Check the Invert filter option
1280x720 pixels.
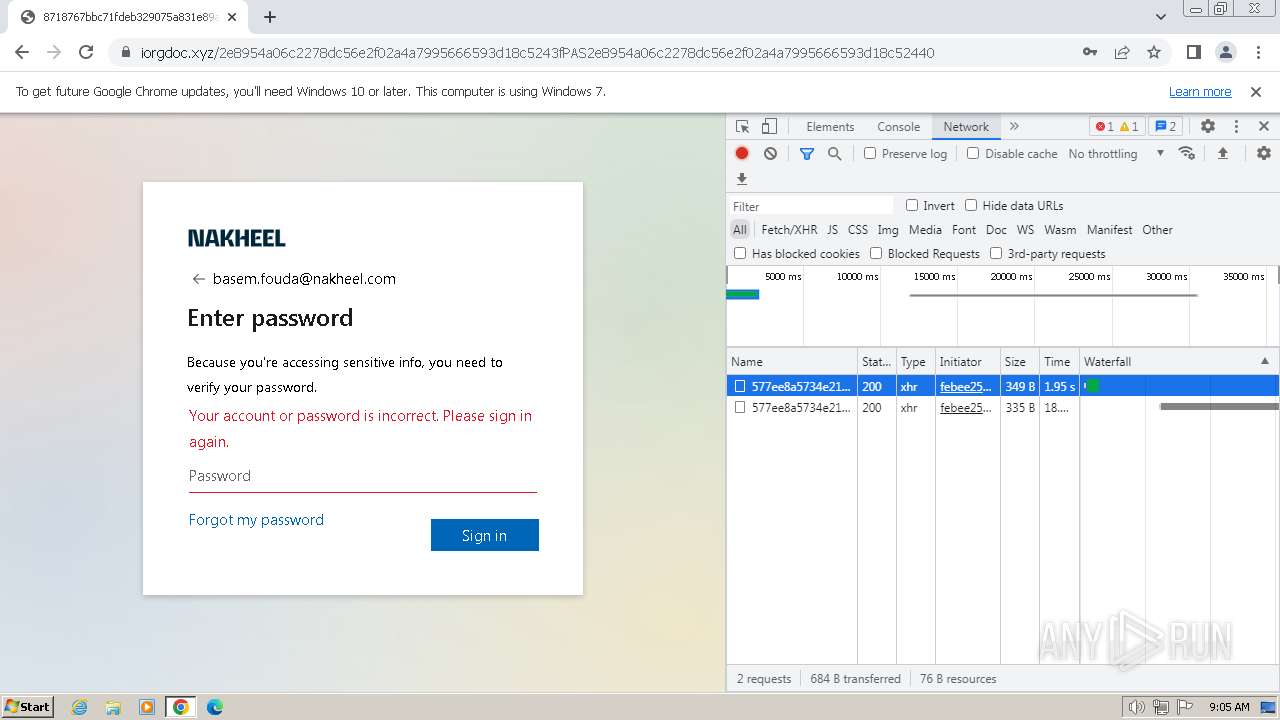(912, 205)
